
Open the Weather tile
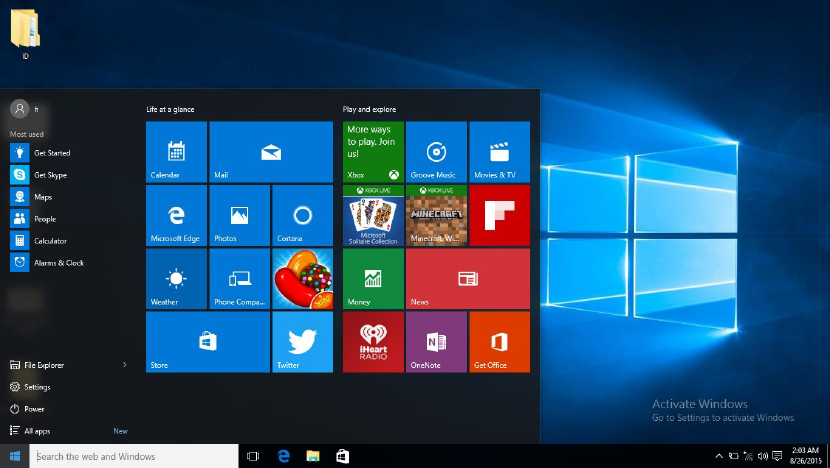click(x=176, y=278)
